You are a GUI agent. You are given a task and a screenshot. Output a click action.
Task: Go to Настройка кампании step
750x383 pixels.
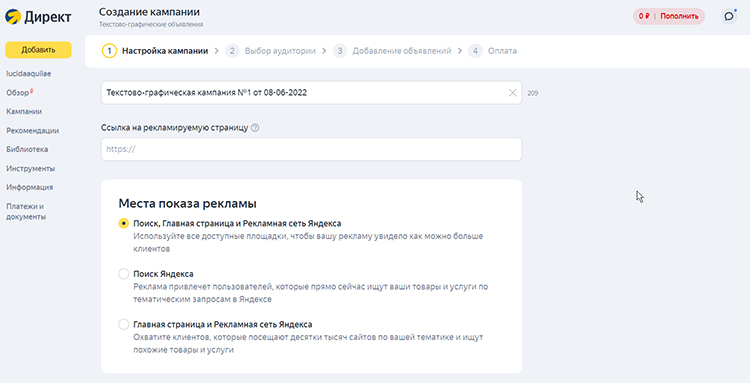pyautogui.click(x=165, y=51)
